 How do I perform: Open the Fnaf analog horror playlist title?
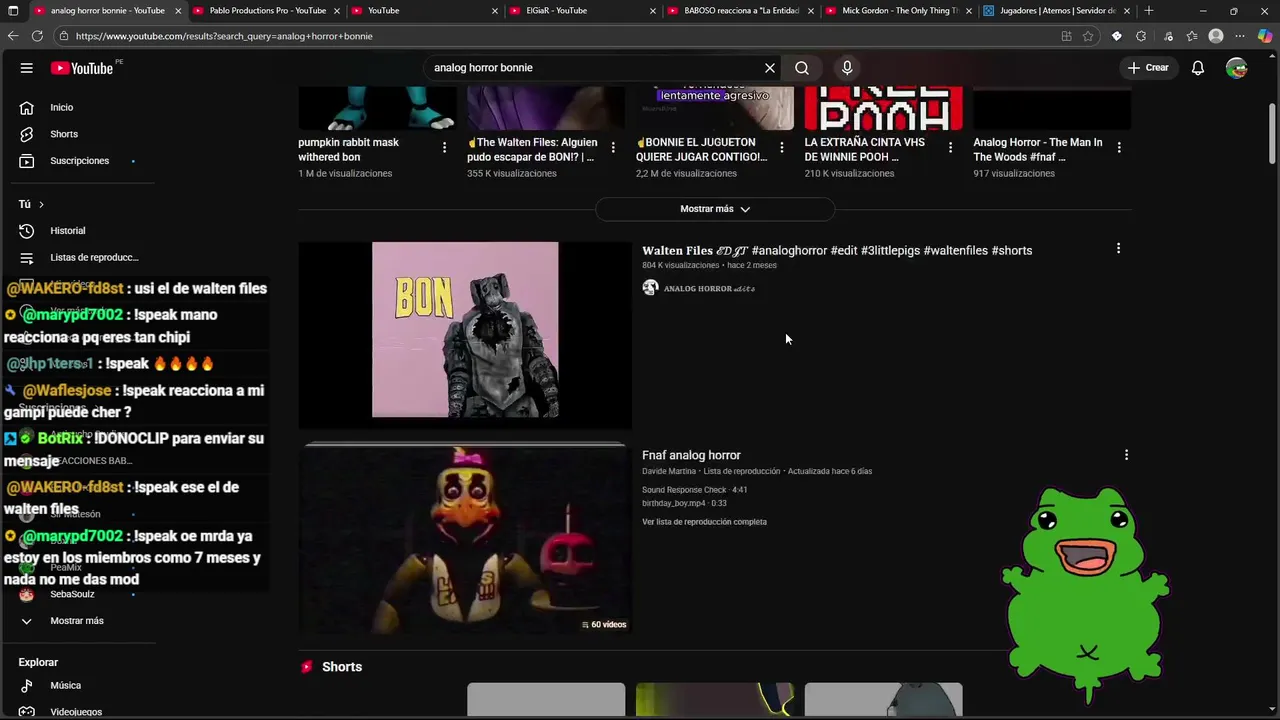[691, 455]
